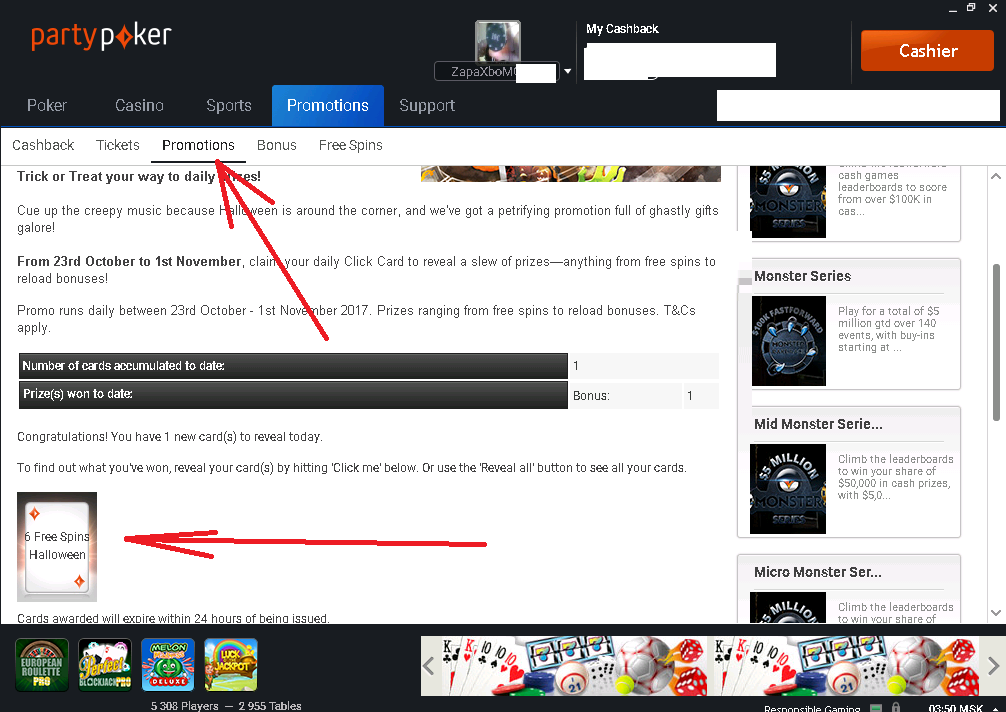
Task: Click the Mid Monster Serie... card title
Action: pyautogui.click(x=818, y=424)
